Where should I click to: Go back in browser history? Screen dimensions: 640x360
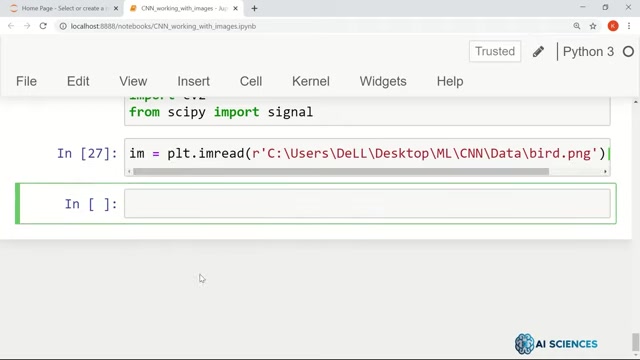coord(11,26)
